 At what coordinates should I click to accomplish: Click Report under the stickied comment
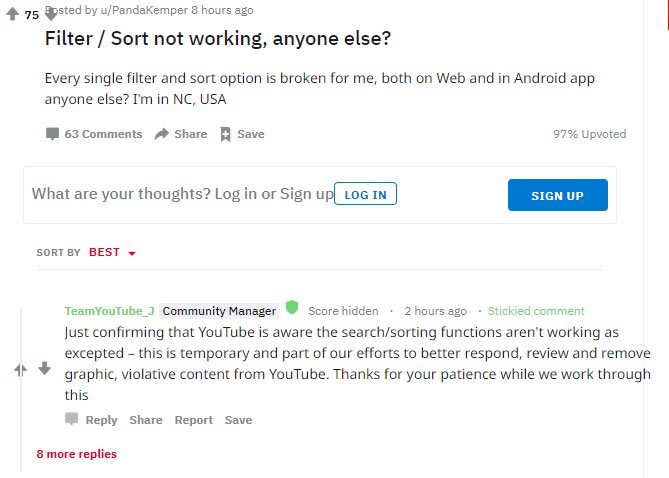[x=194, y=420]
